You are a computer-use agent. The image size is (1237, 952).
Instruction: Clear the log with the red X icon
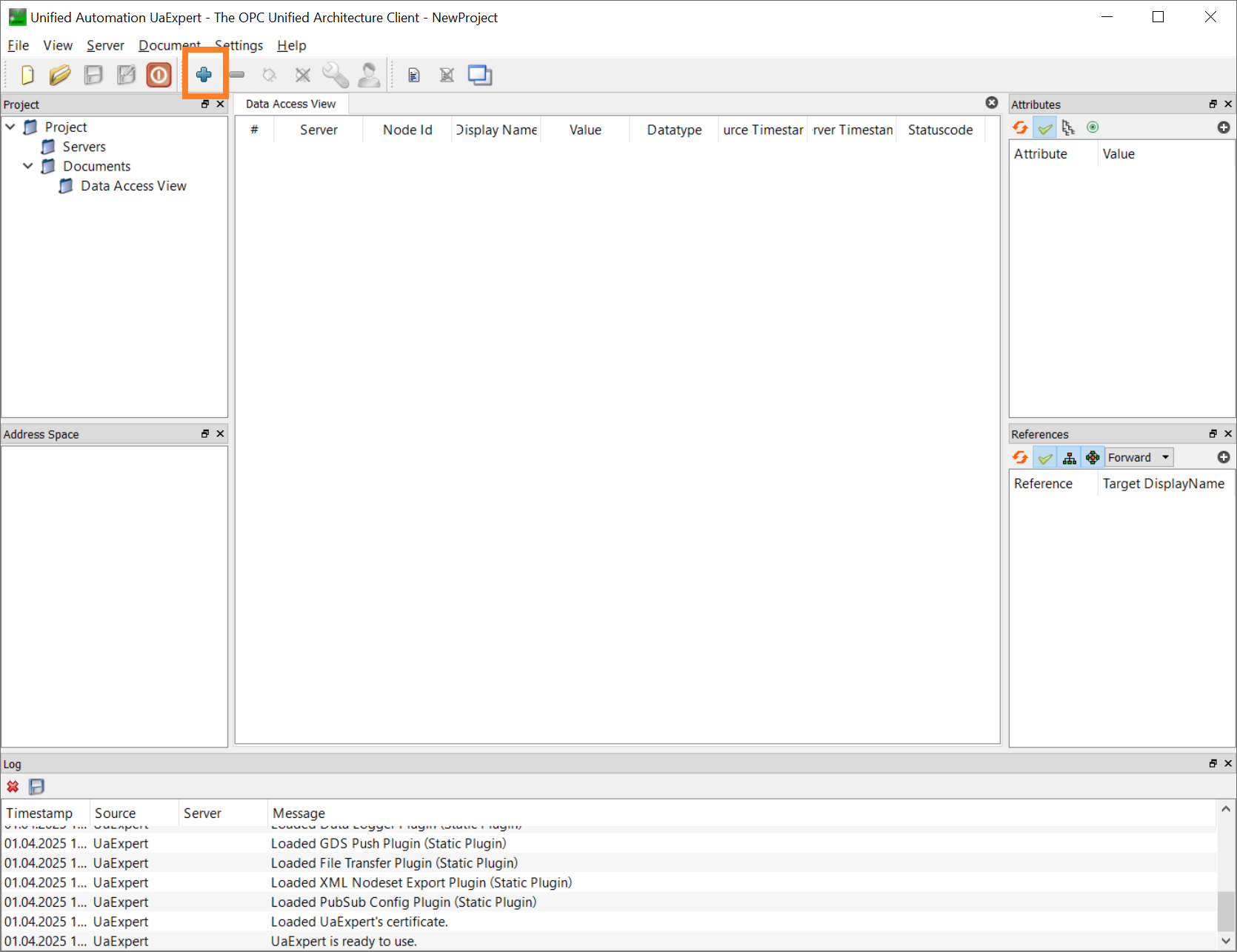coord(13,787)
